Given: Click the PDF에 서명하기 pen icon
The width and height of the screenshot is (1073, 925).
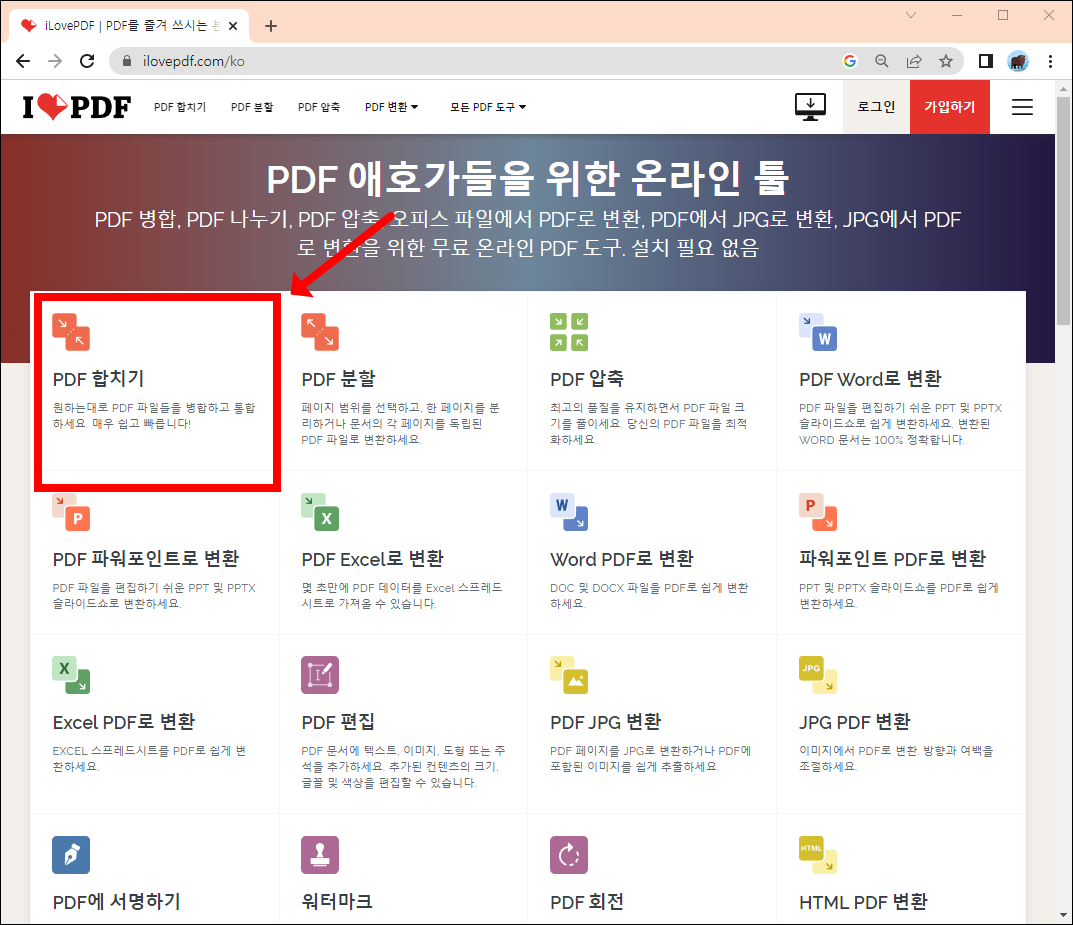Looking at the screenshot, I should 71,854.
